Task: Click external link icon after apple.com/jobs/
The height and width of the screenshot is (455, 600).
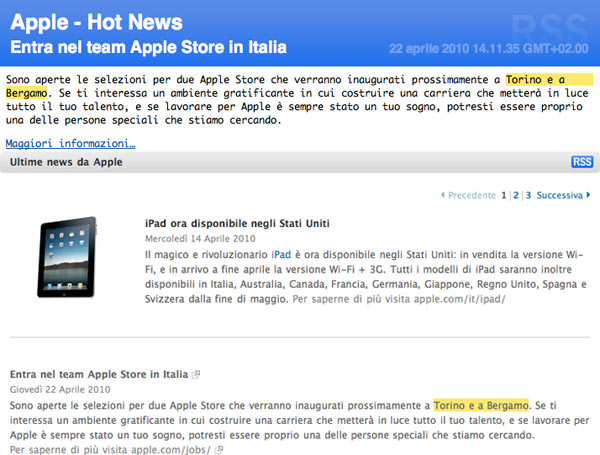Action: click(219, 450)
